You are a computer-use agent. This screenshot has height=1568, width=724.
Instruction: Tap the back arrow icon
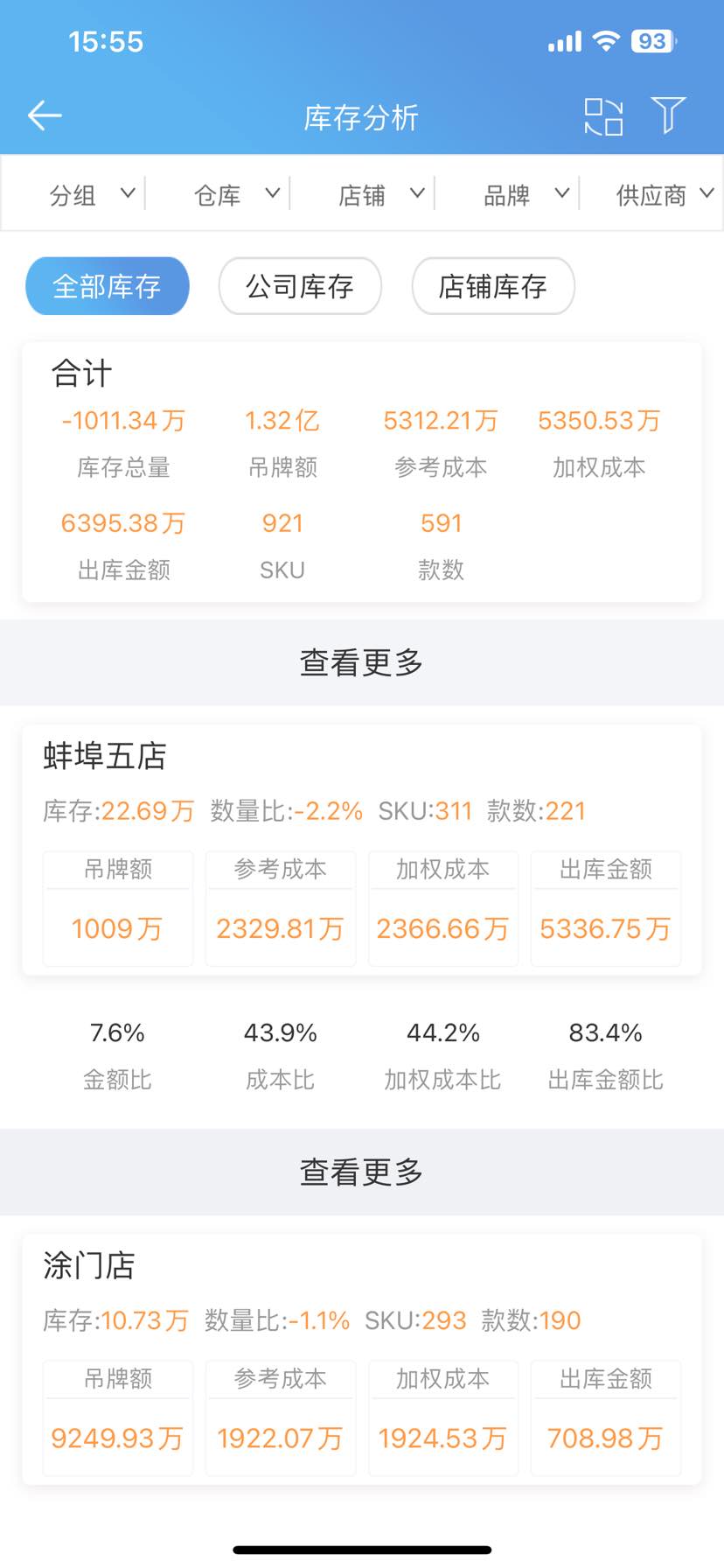click(45, 115)
